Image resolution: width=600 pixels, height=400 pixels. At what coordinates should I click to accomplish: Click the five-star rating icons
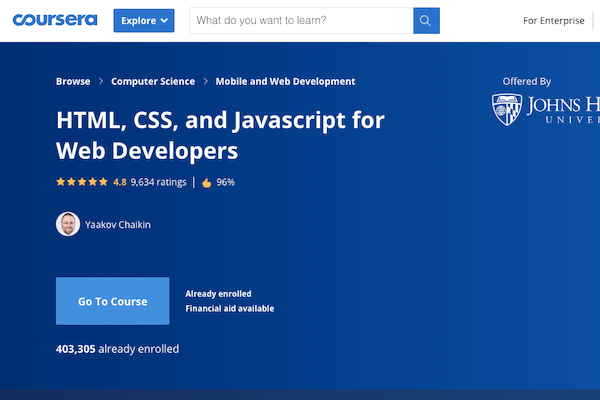tap(82, 182)
